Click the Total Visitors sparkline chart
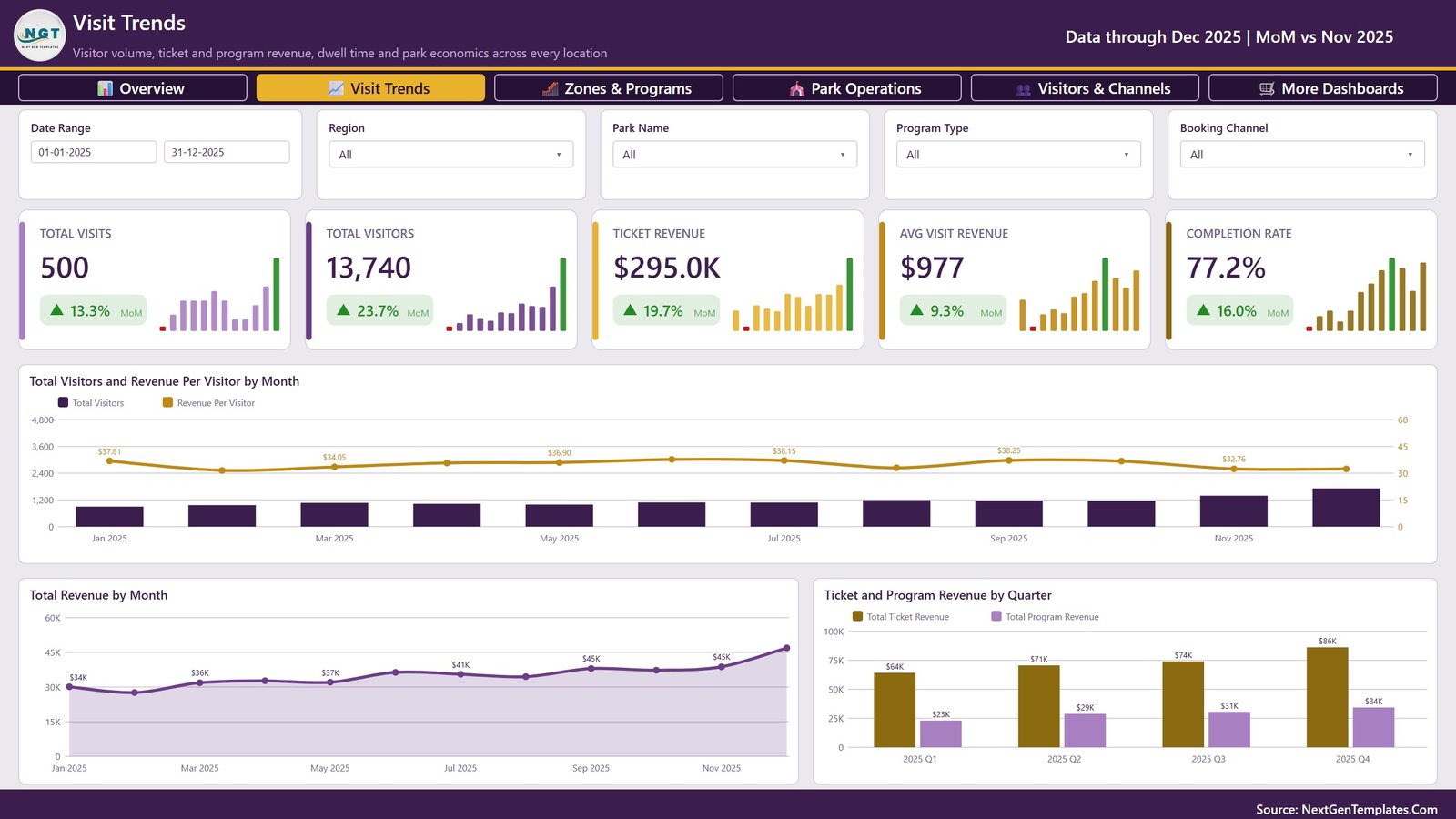Image resolution: width=1456 pixels, height=819 pixels. click(x=506, y=295)
